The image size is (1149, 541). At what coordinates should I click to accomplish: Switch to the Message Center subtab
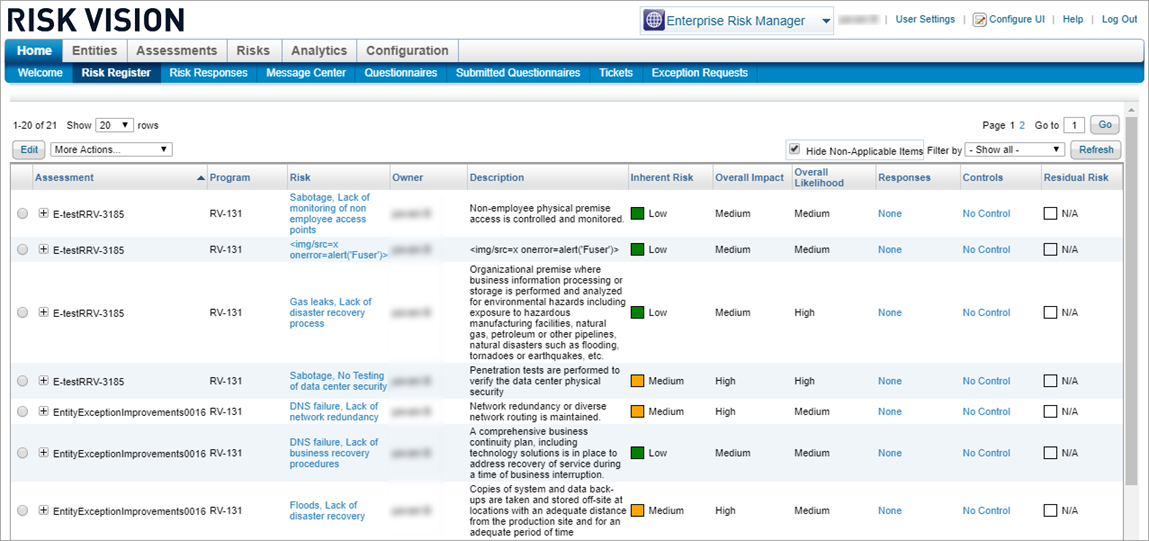(306, 73)
